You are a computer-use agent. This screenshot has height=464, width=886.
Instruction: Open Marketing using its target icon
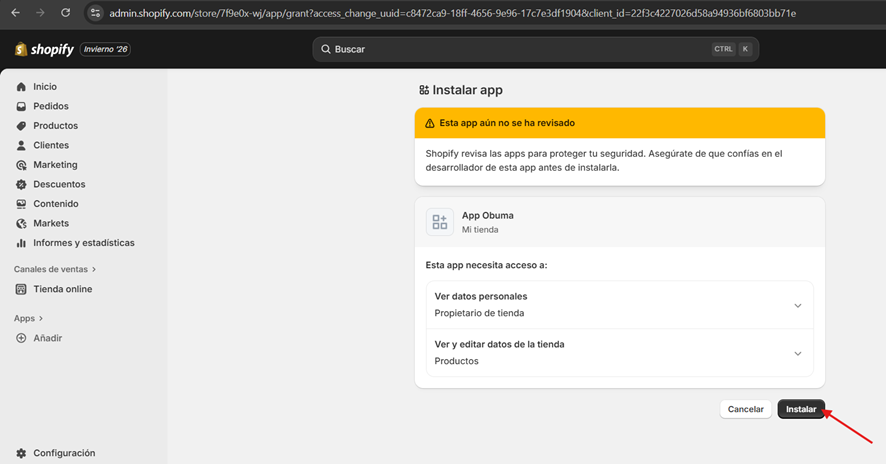click(22, 165)
